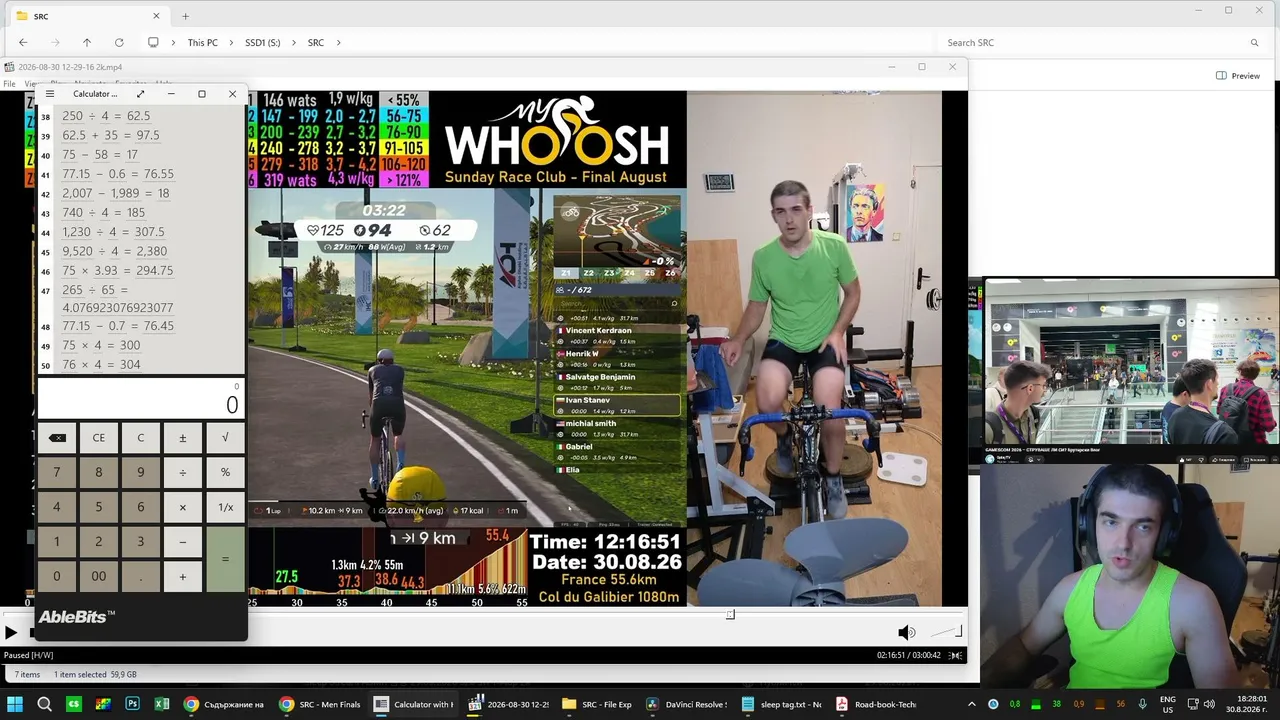Mute the media player volume
1280x720 pixels.
click(x=906, y=632)
